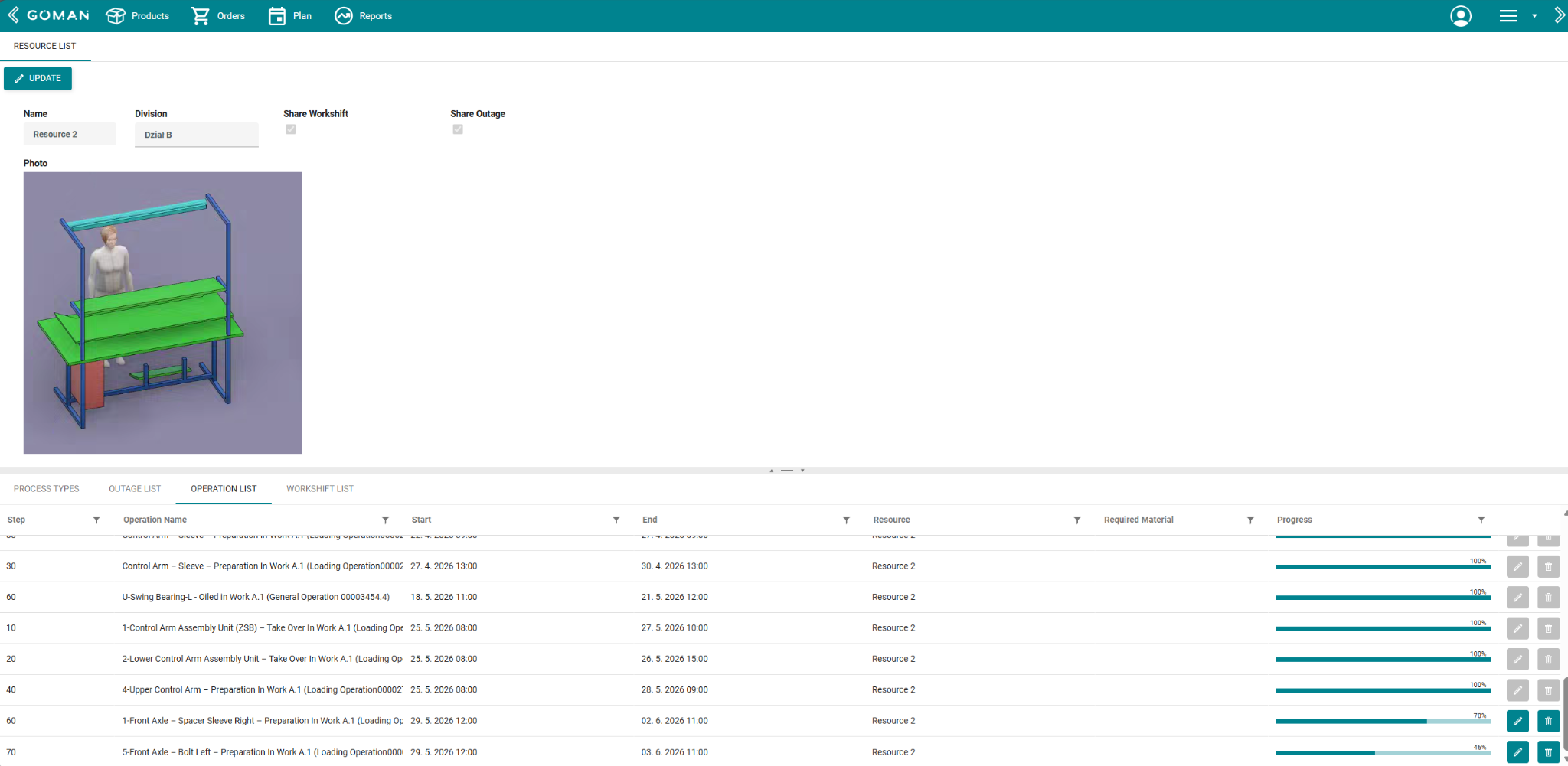The height and width of the screenshot is (766, 1568).
Task: Click the forward chevron in top bar
Action: [1559, 16]
